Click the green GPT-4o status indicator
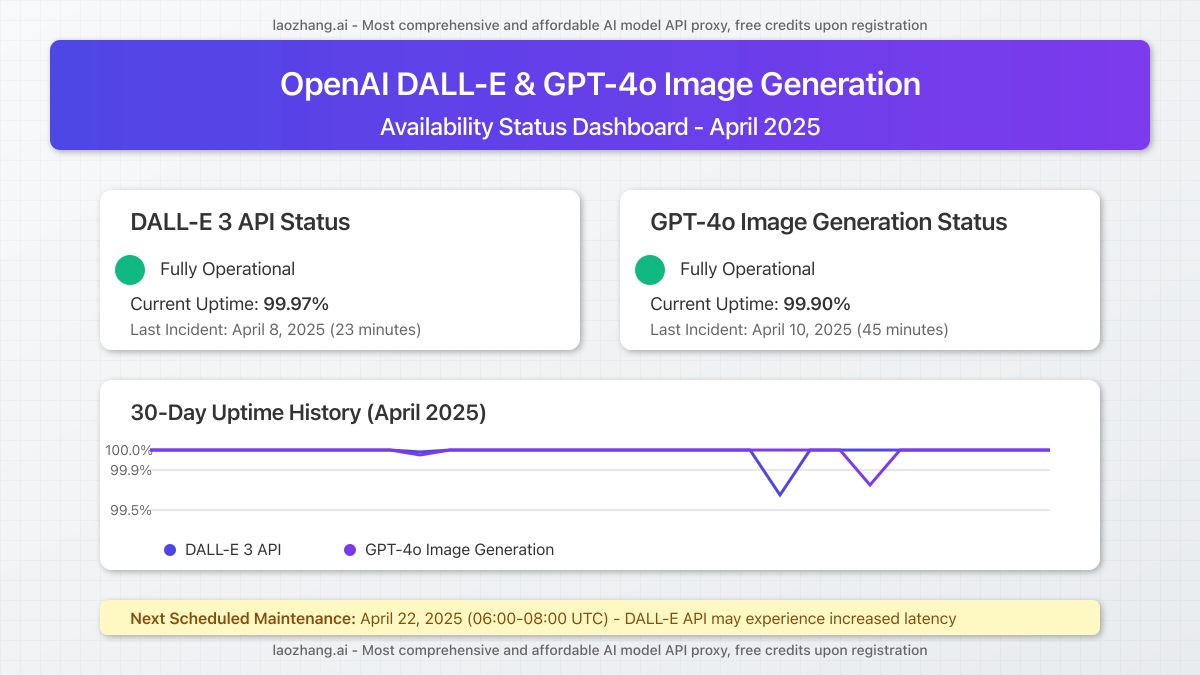Image resolution: width=1200 pixels, height=675 pixels. coord(650,270)
